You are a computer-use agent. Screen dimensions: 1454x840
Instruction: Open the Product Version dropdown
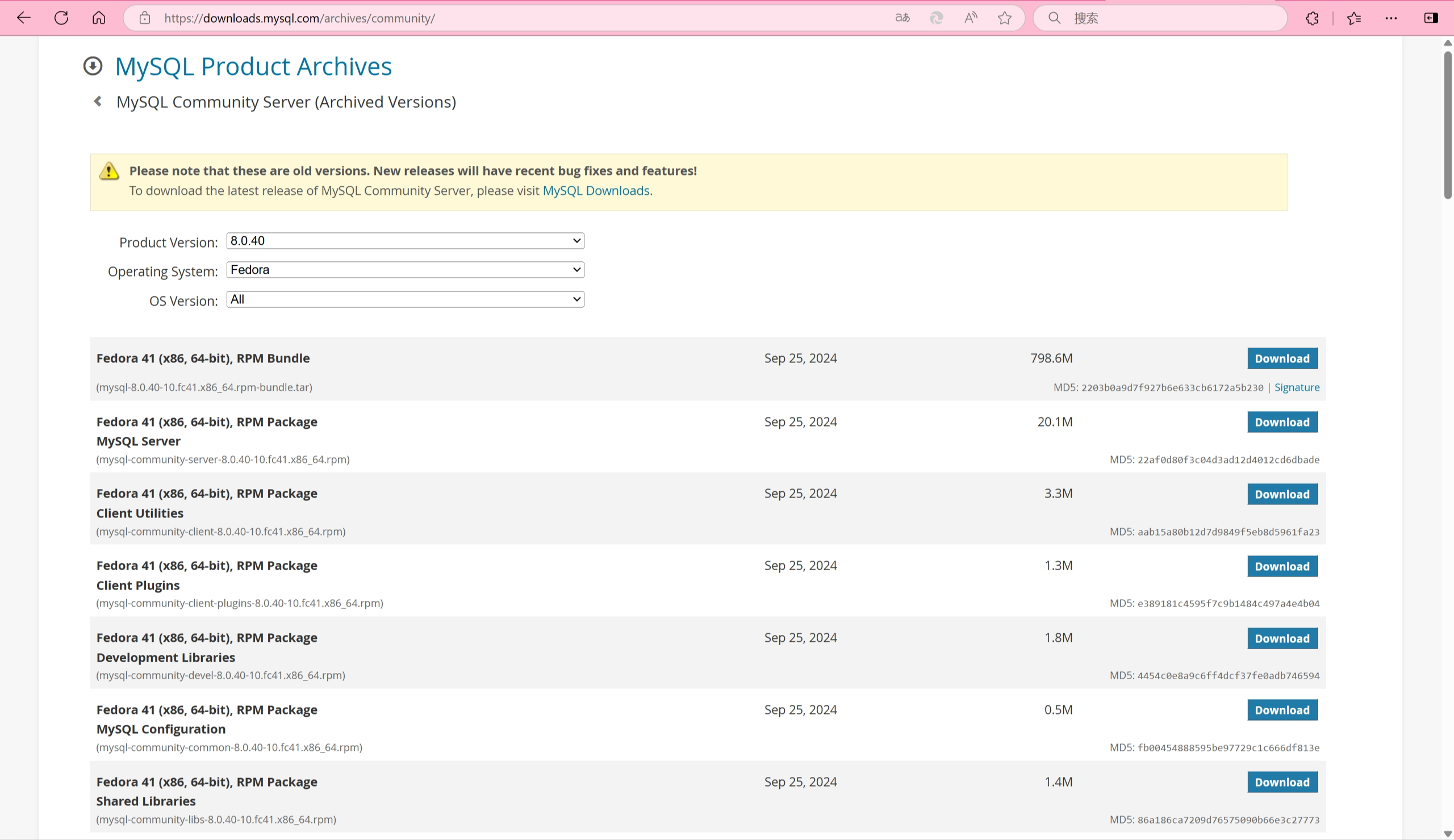[x=405, y=241]
